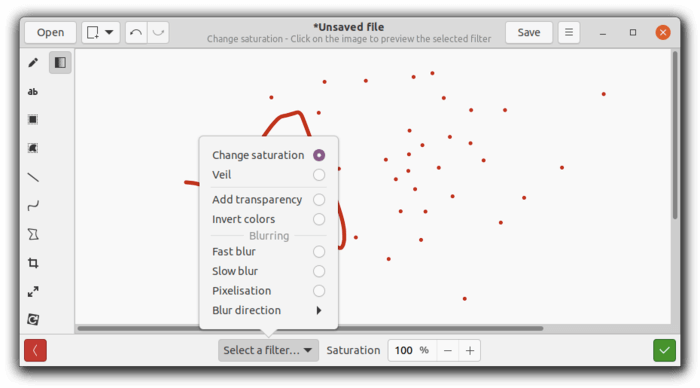Close the window
Image resolution: width=700 pixels, height=388 pixels.
(663, 33)
